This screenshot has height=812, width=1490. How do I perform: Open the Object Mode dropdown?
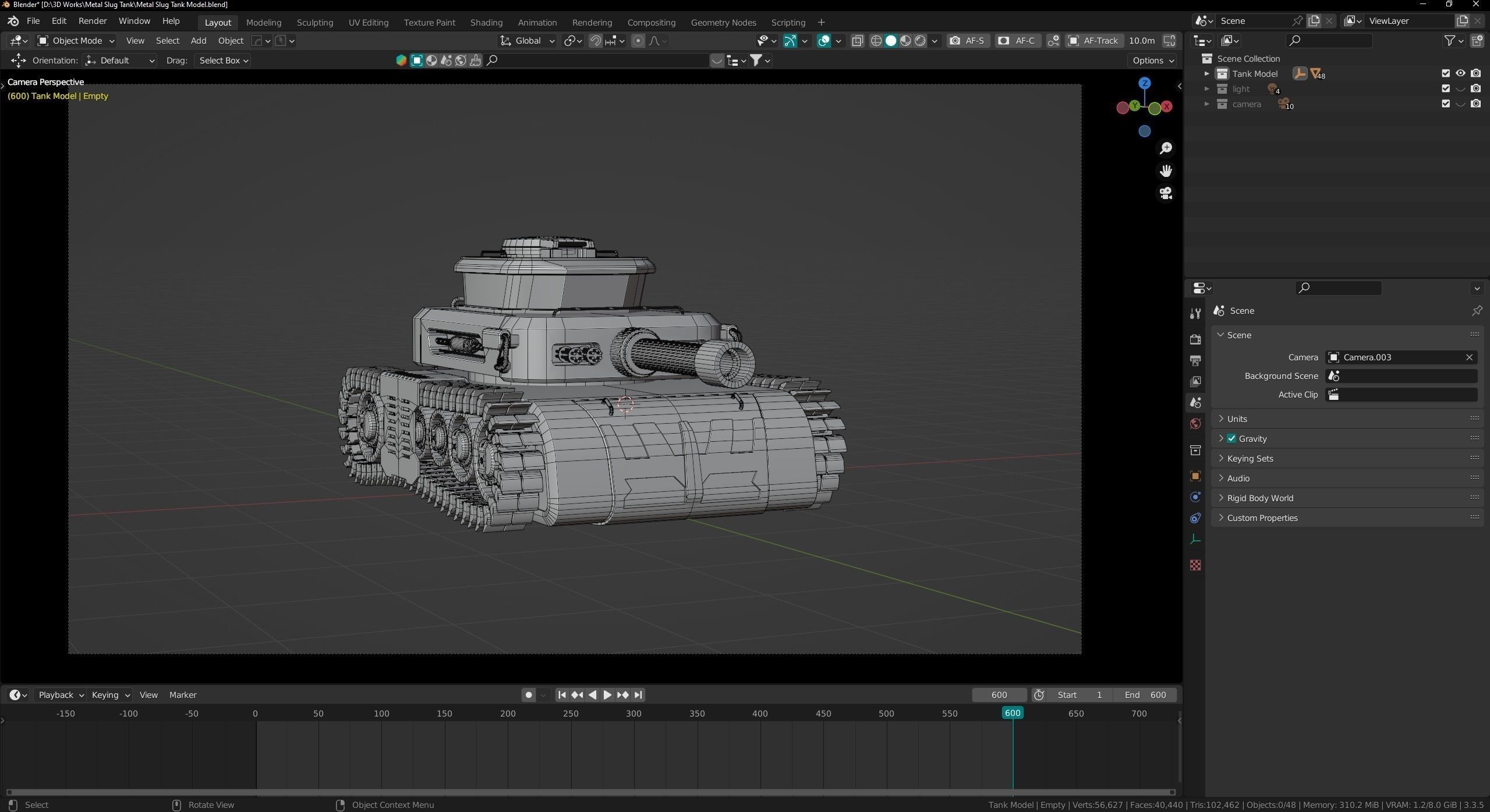[x=76, y=41]
